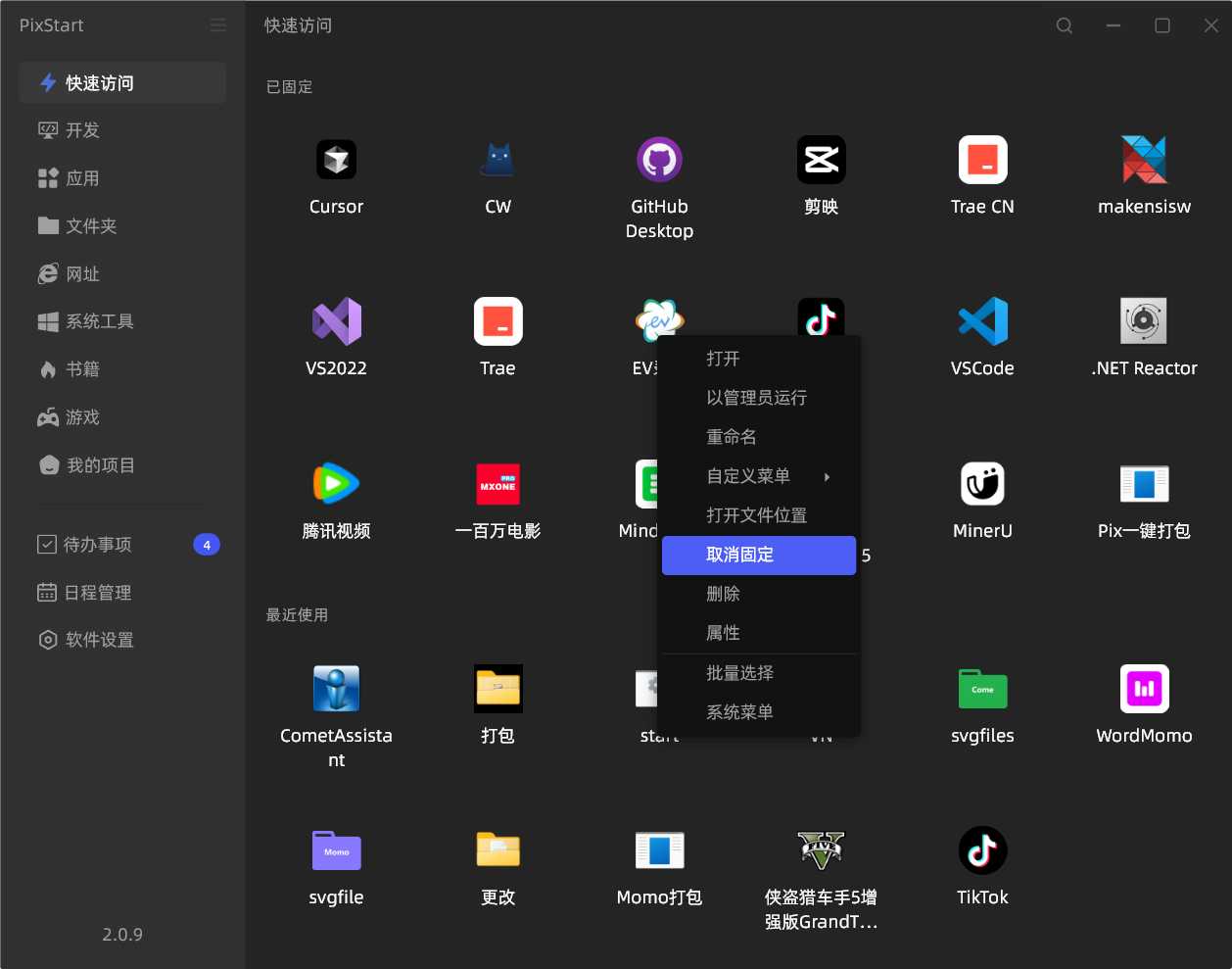This screenshot has width=1232, height=969.
Task: Open 书籍 sidebar category
Action: 122,369
